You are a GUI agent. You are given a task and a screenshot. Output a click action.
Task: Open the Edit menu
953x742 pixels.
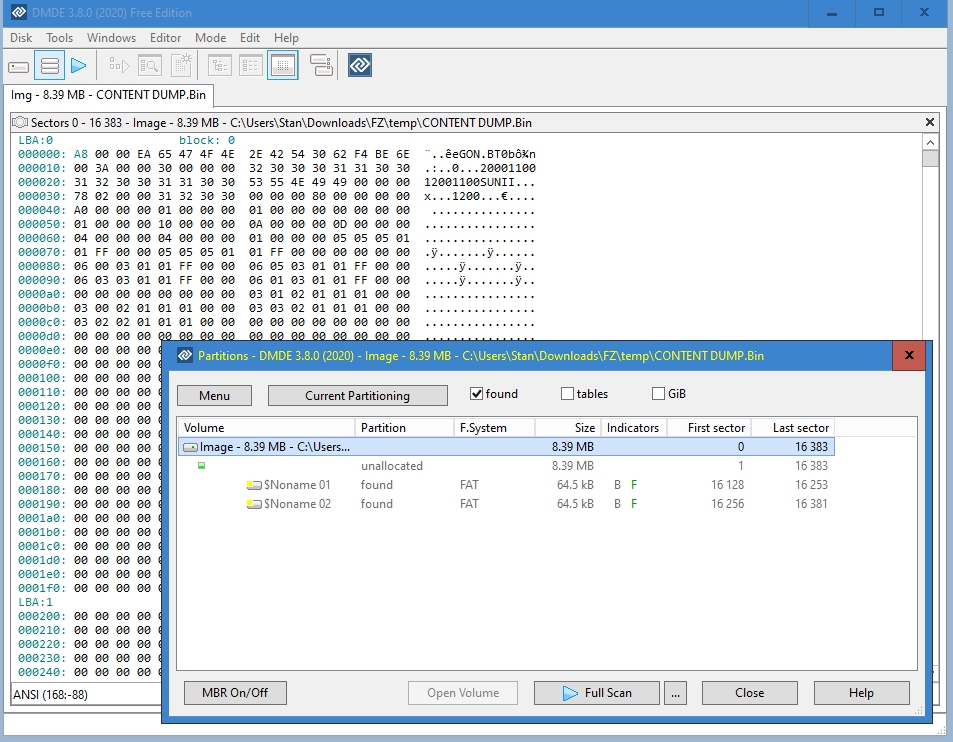click(x=250, y=38)
